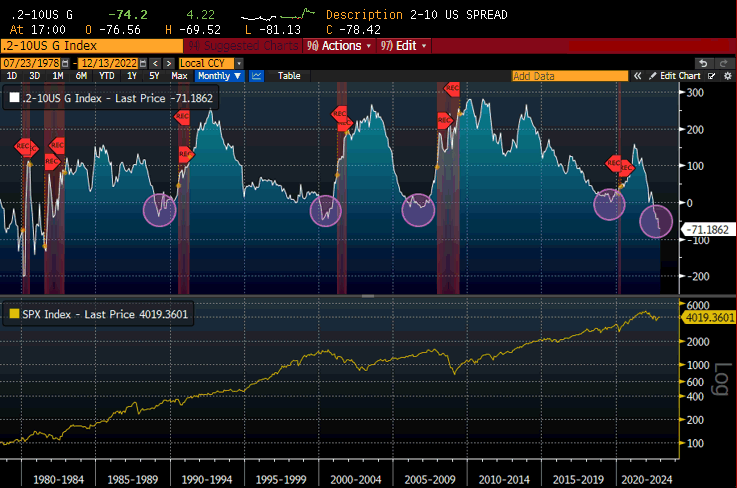Open the Local CCY currency dropdown arrow
Viewport: 737px width, 488px height.
click(x=239, y=63)
